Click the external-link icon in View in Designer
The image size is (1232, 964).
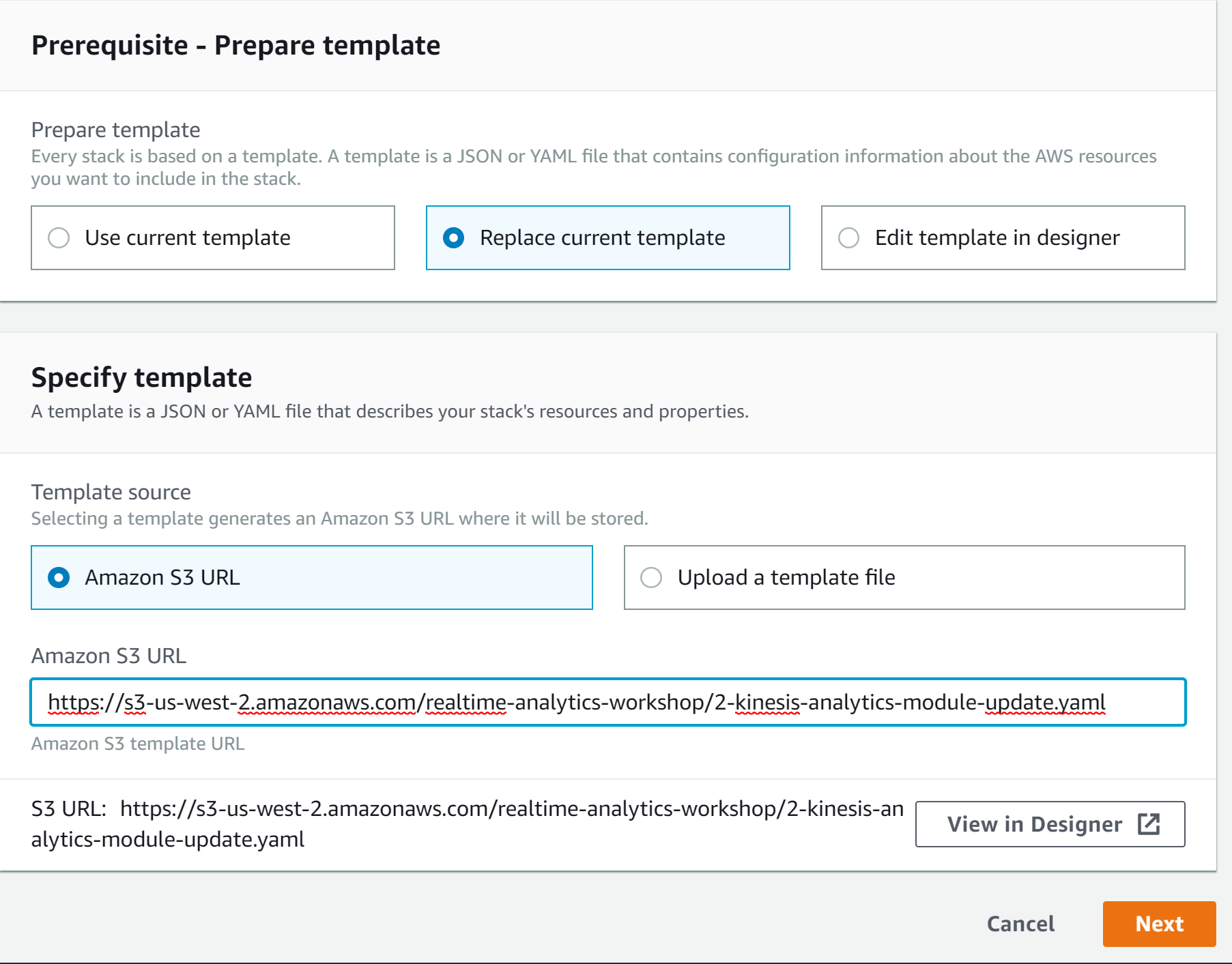coord(1149,824)
